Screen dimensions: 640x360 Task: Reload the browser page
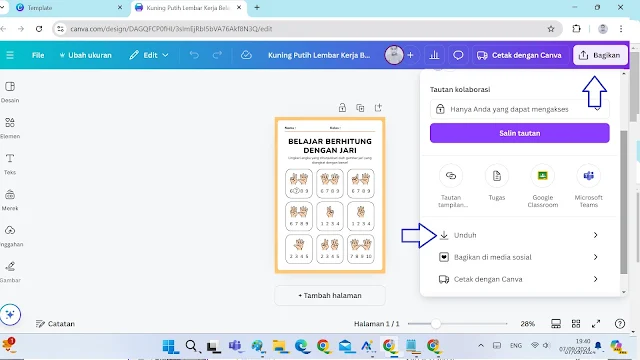pyautogui.click(x=39, y=29)
